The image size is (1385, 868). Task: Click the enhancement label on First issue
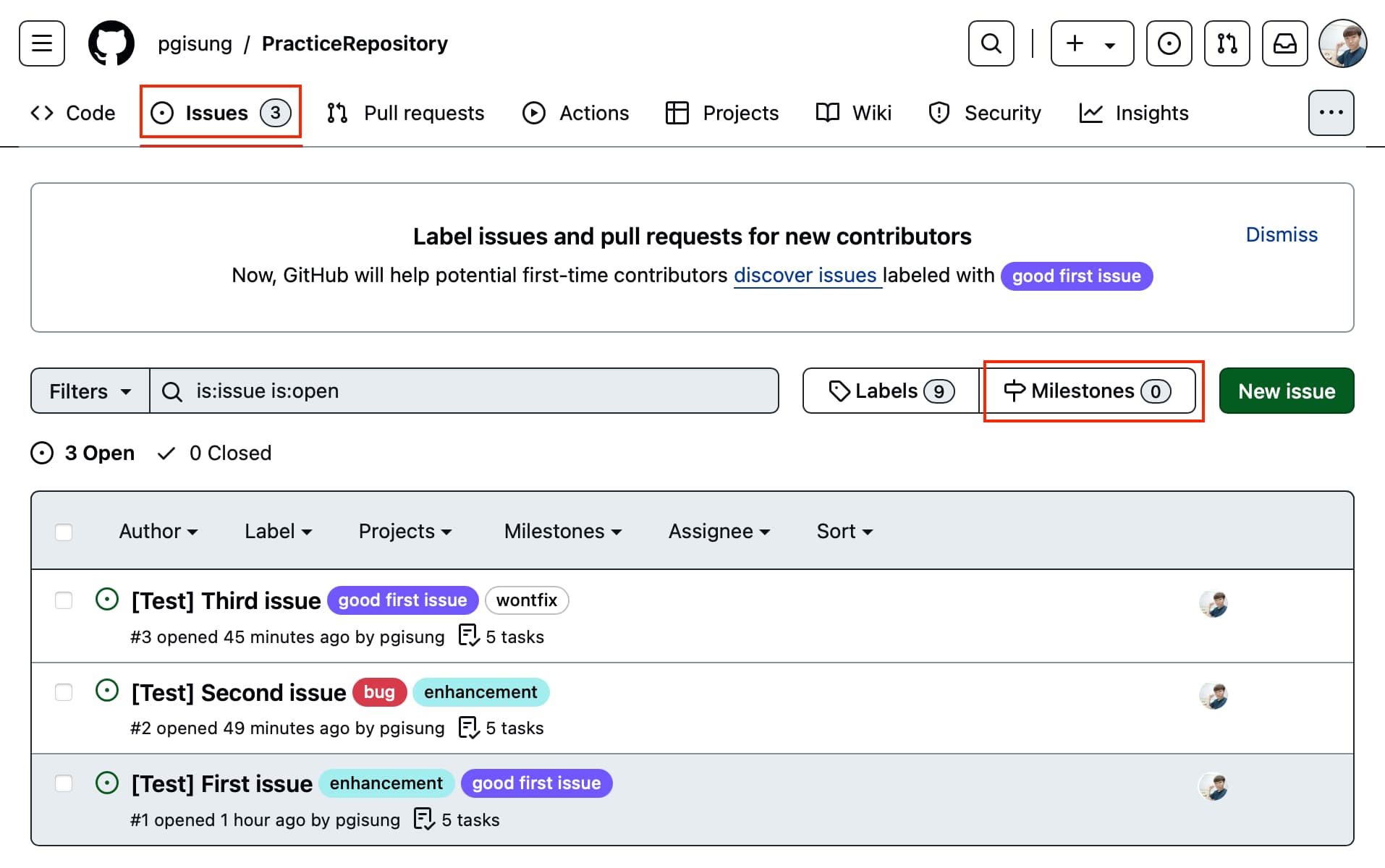pos(386,783)
